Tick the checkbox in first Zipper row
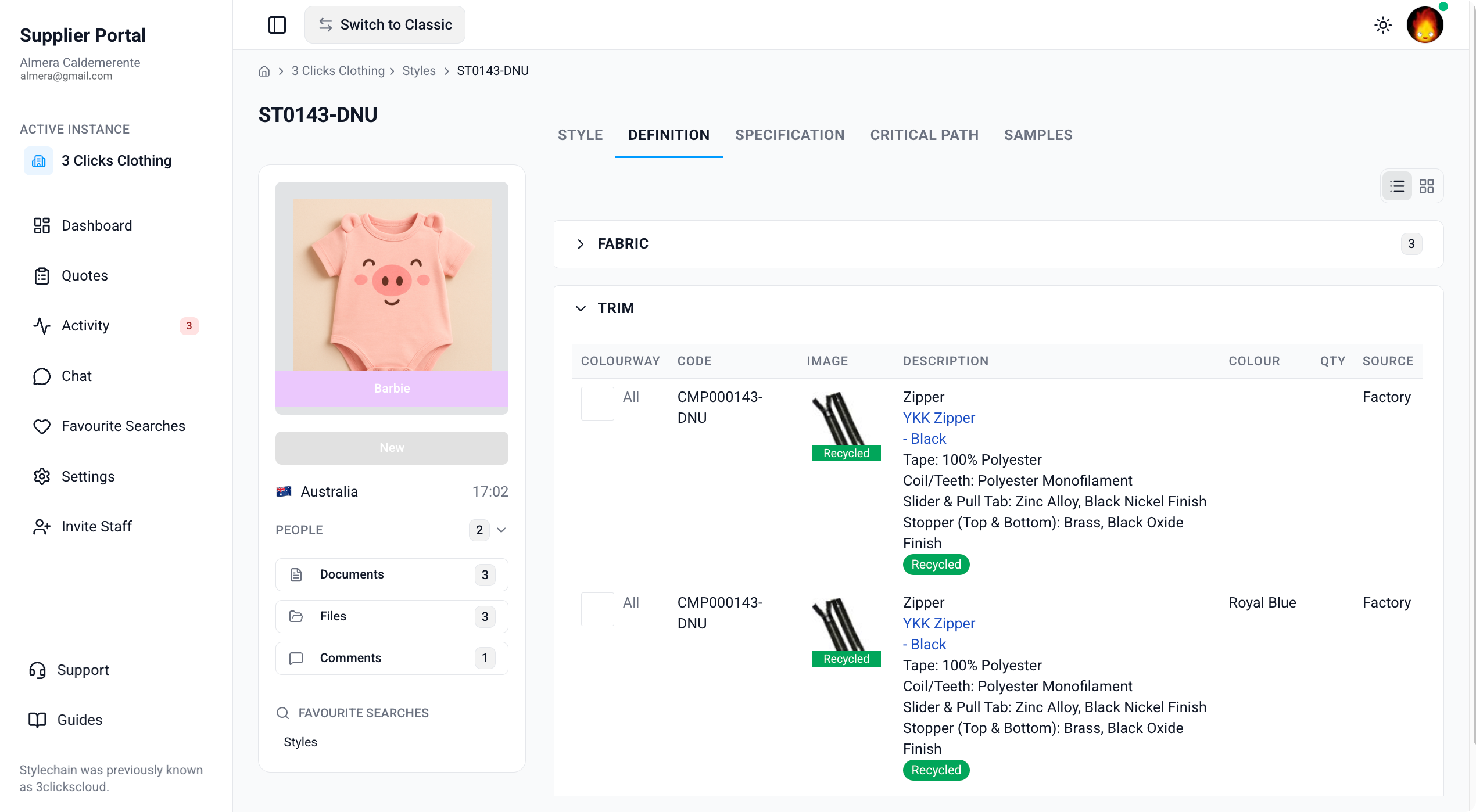The image size is (1476, 812). (597, 404)
